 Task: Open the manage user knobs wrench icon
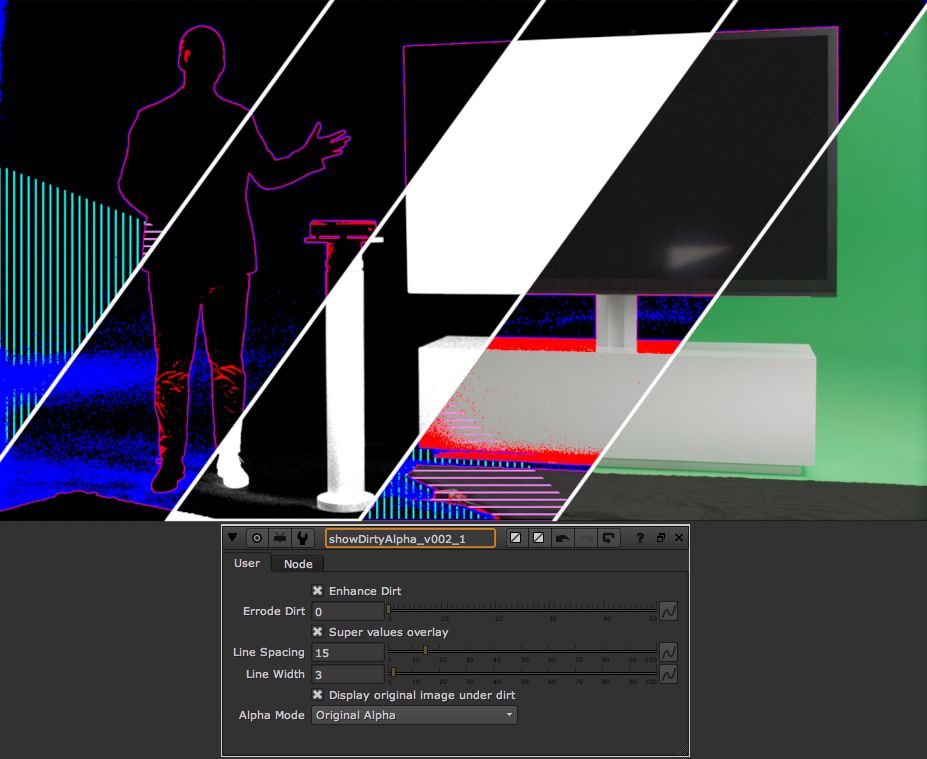coord(301,538)
